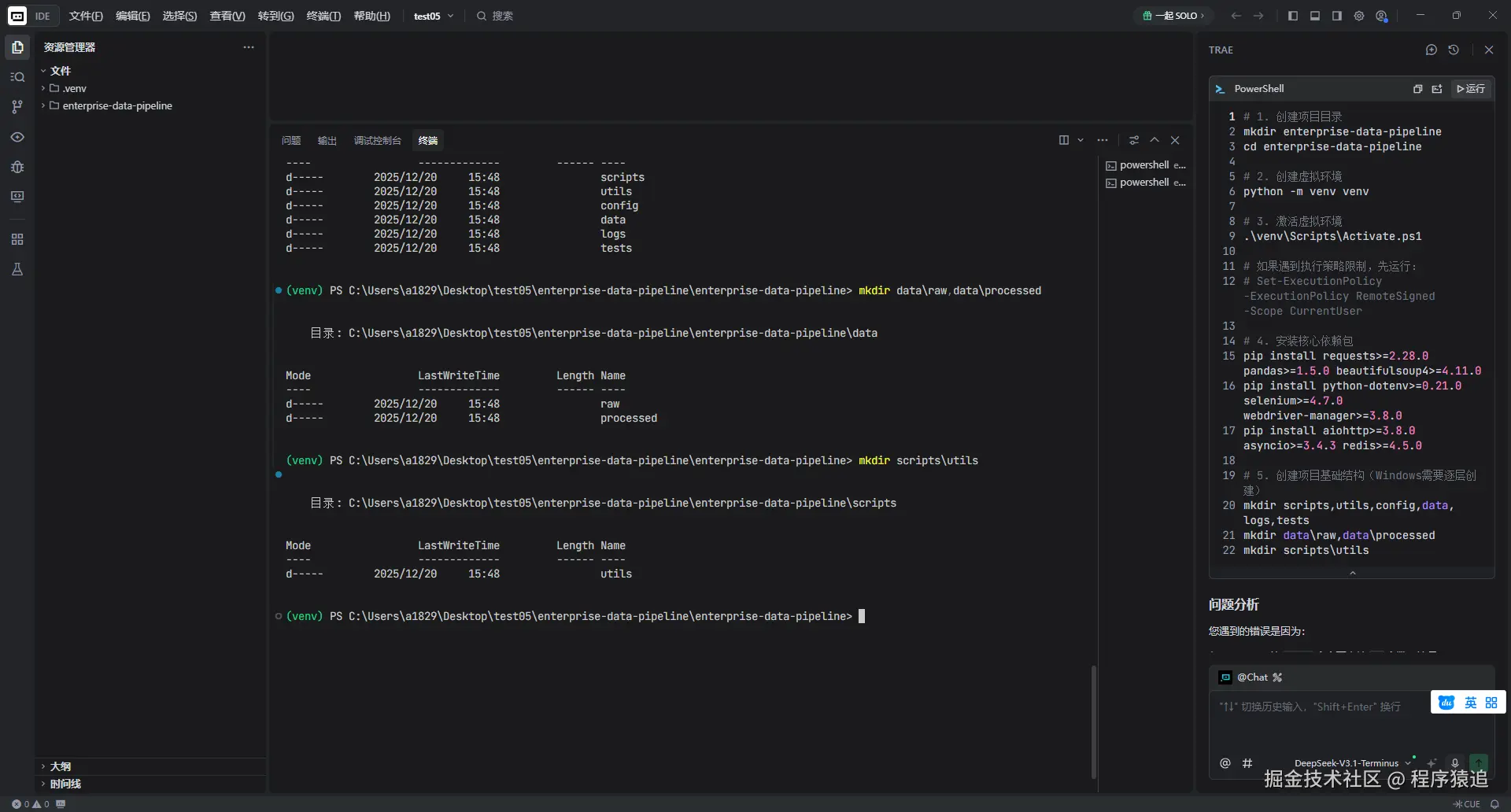Open the Run and Debug bug icon

click(17, 167)
